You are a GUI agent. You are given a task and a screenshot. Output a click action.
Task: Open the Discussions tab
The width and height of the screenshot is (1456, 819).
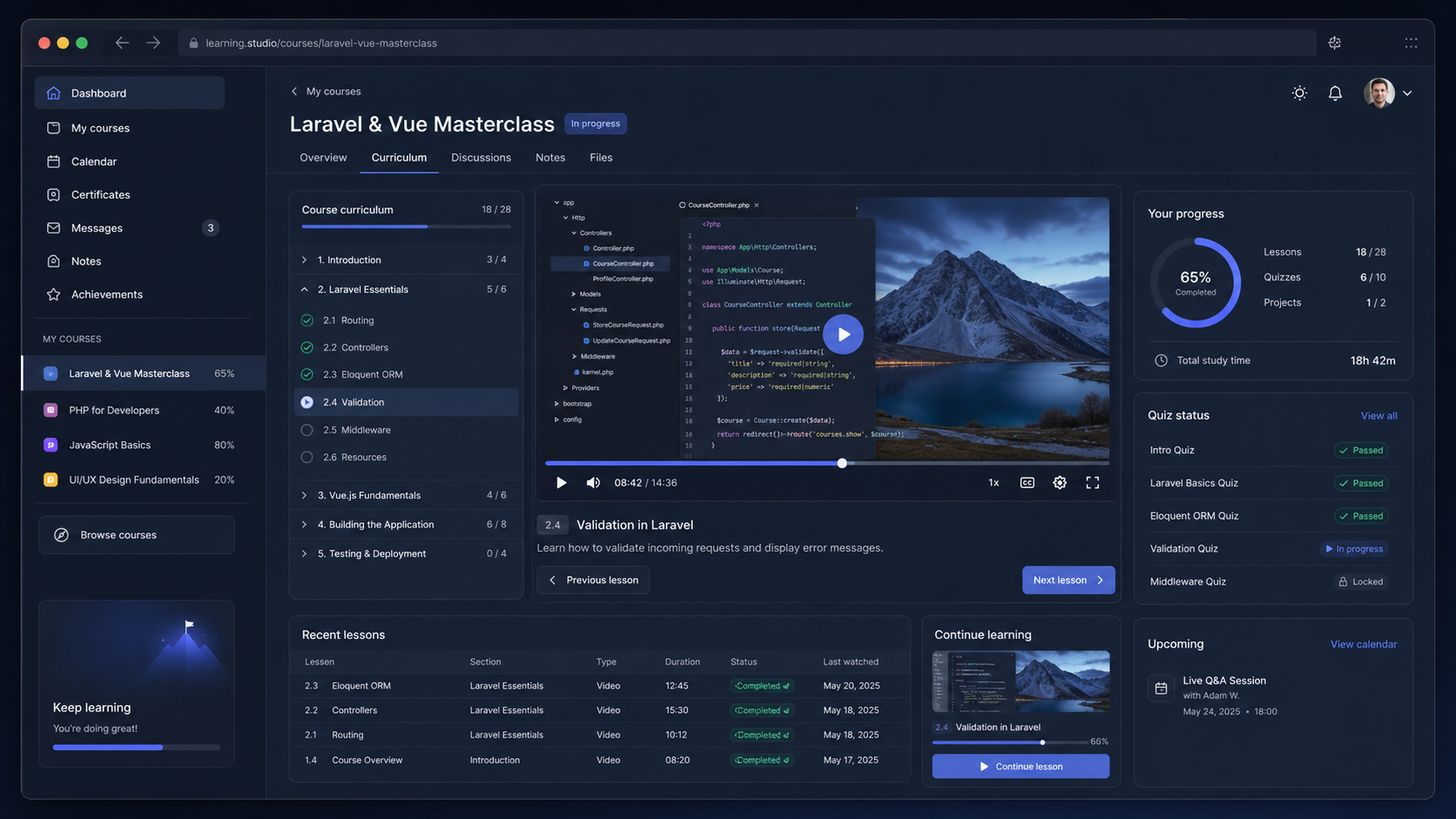point(481,158)
